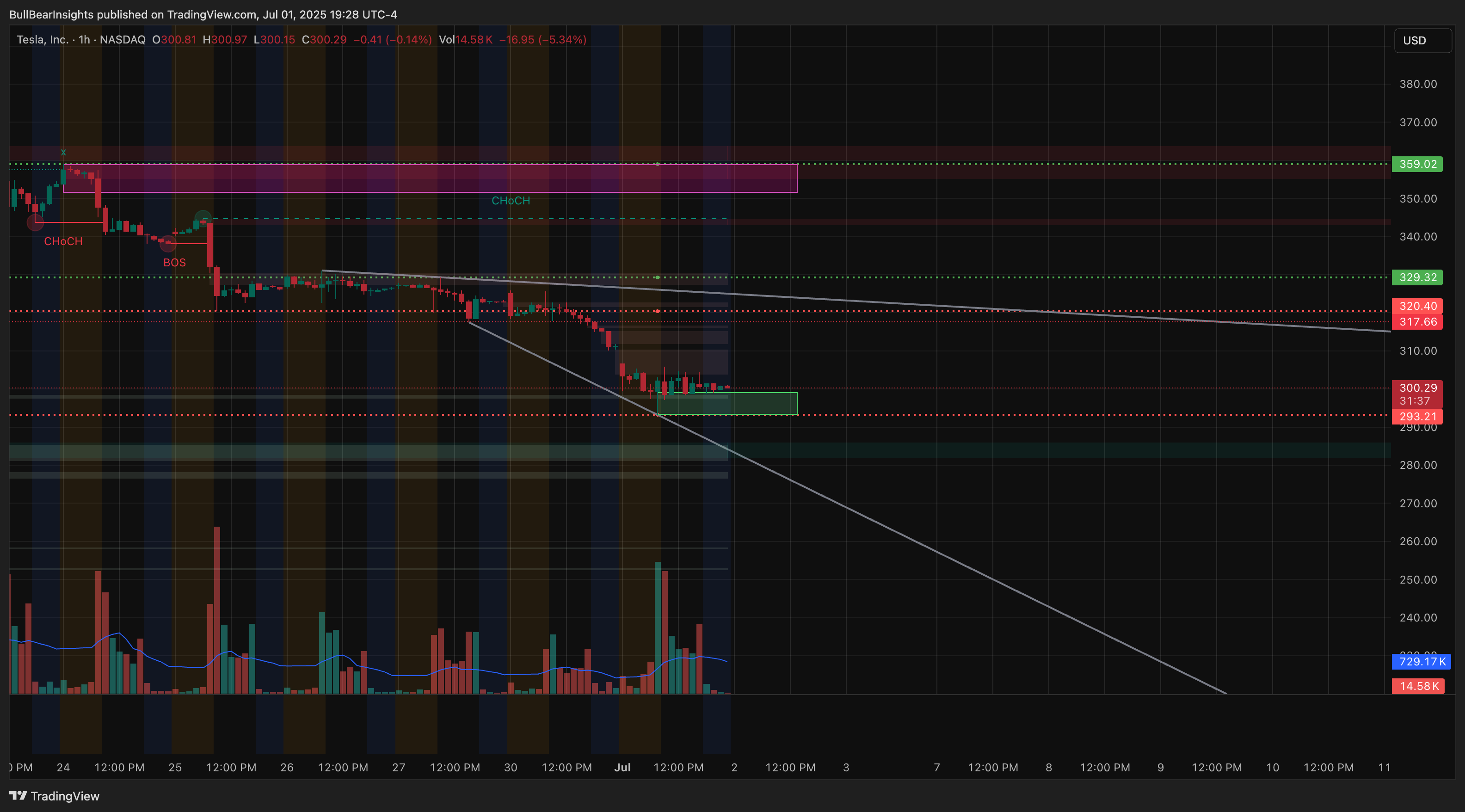
Task: Click the 359.02 green price label
Action: 1416,164
